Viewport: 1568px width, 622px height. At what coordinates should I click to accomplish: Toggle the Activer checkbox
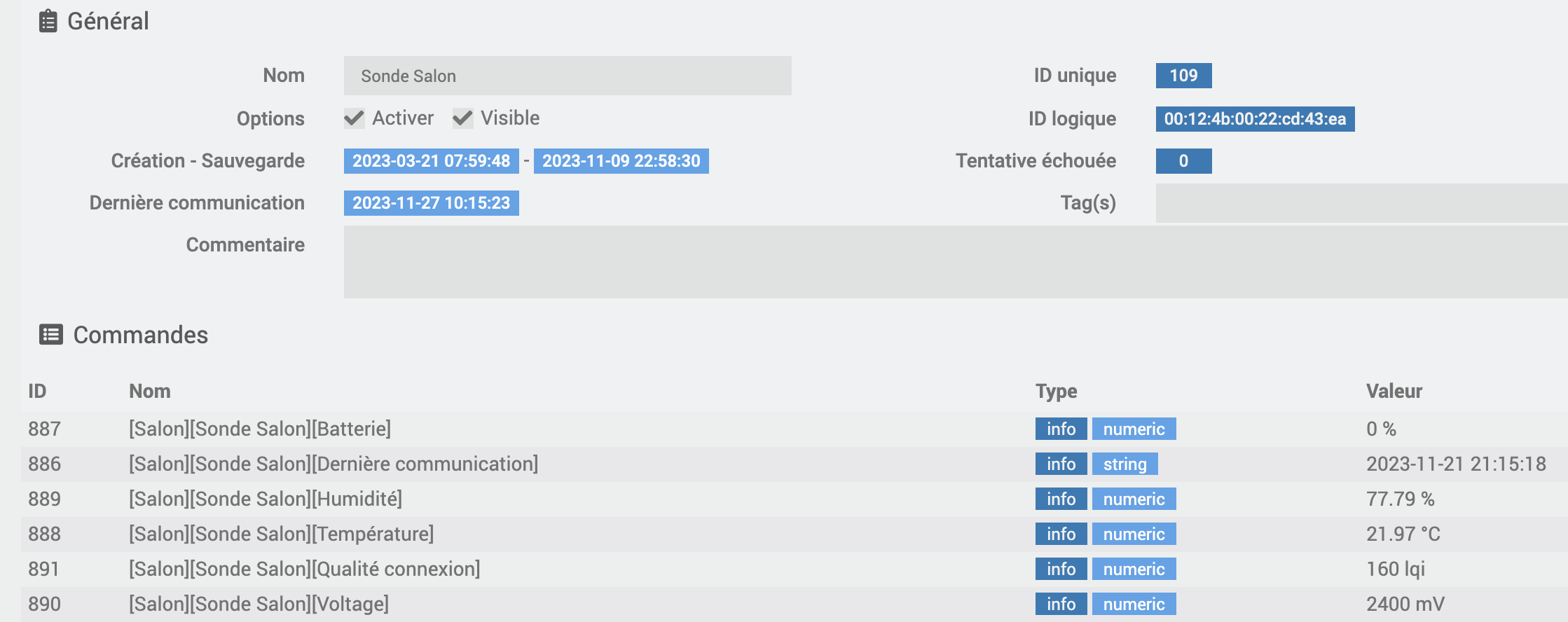(355, 118)
